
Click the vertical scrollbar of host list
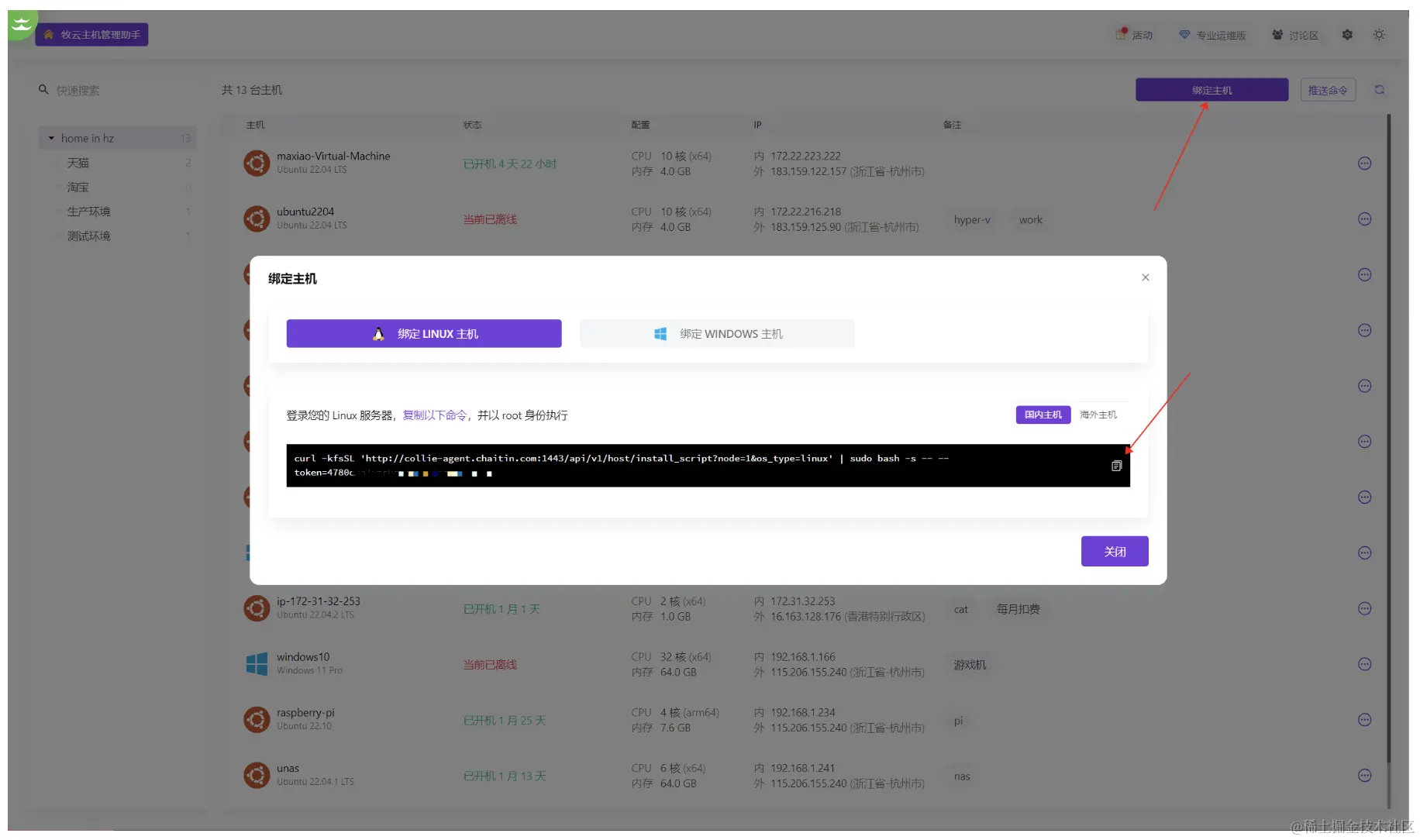click(x=1388, y=438)
